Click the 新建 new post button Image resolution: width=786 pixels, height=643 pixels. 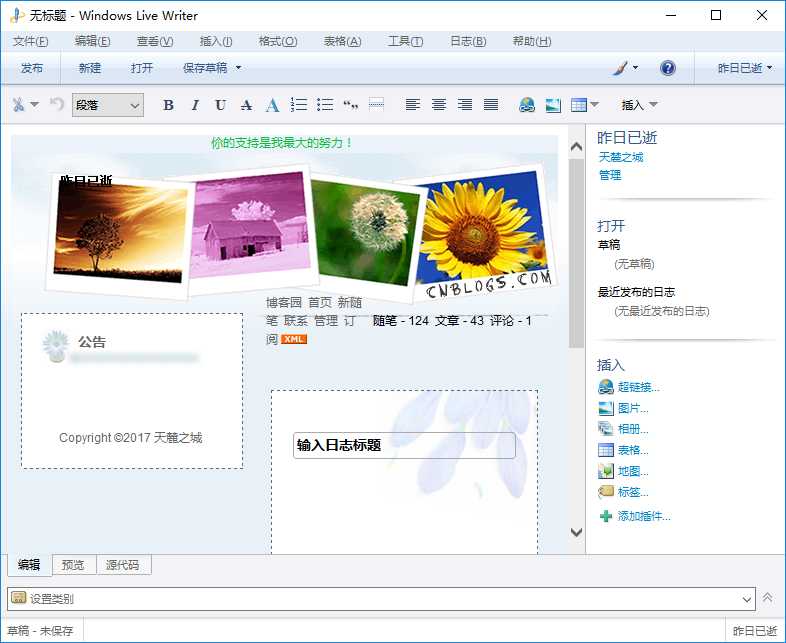(x=90, y=68)
